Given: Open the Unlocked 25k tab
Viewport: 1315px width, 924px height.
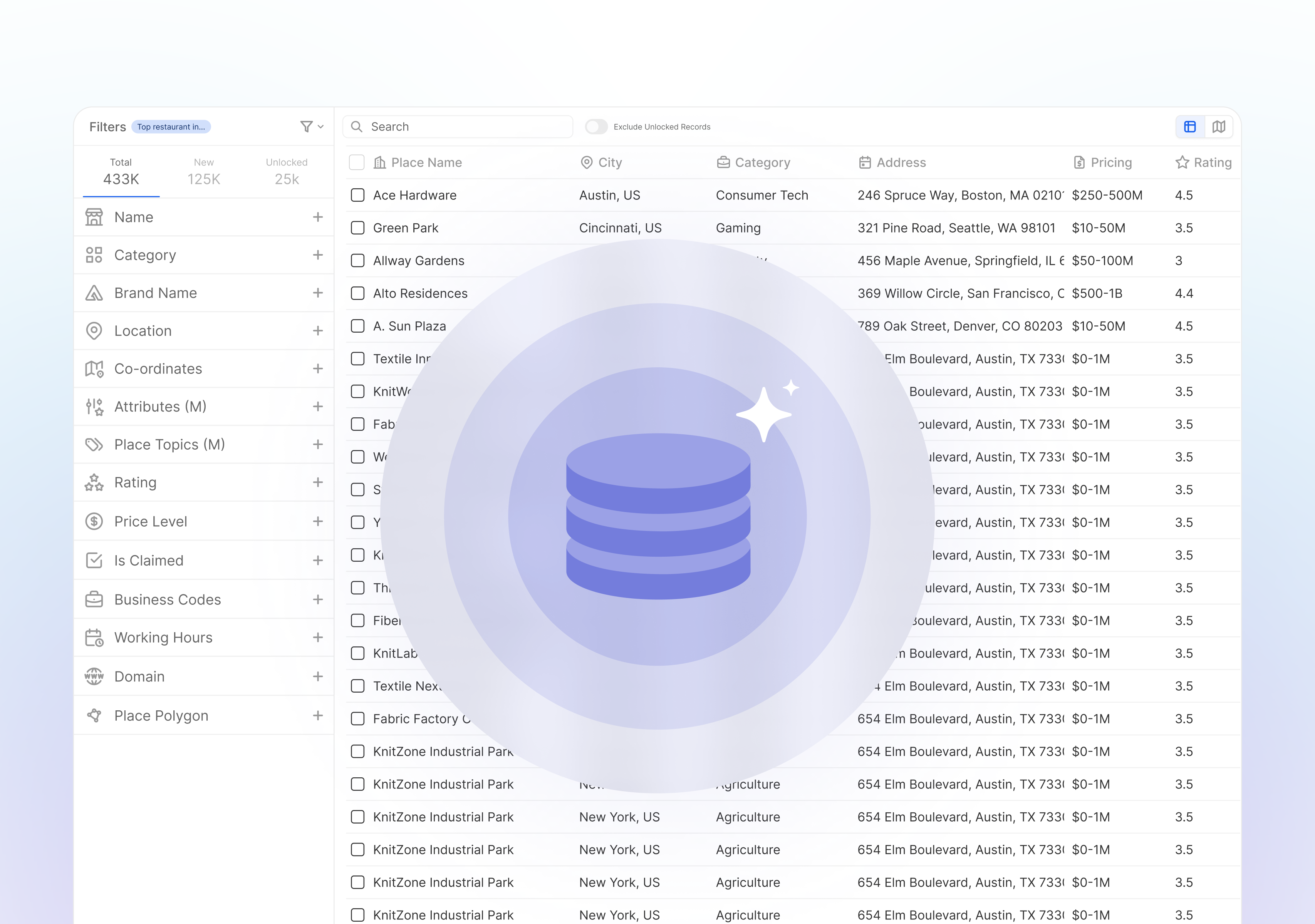Looking at the screenshot, I should (x=286, y=172).
